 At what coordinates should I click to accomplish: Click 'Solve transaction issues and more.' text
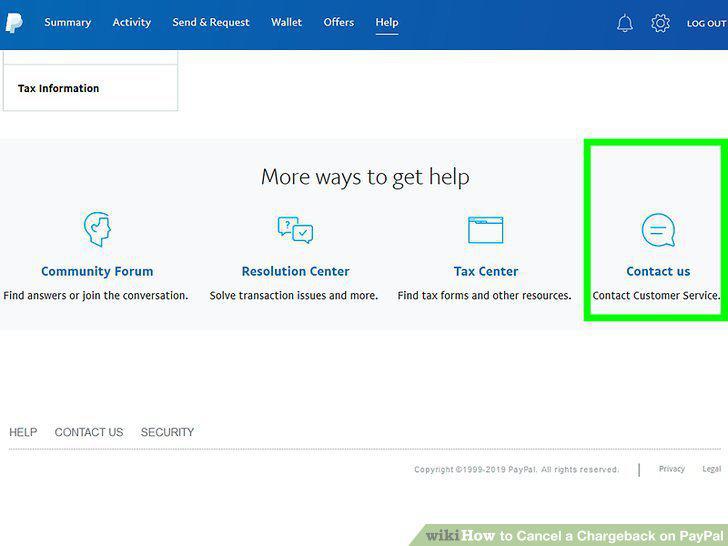(294, 295)
